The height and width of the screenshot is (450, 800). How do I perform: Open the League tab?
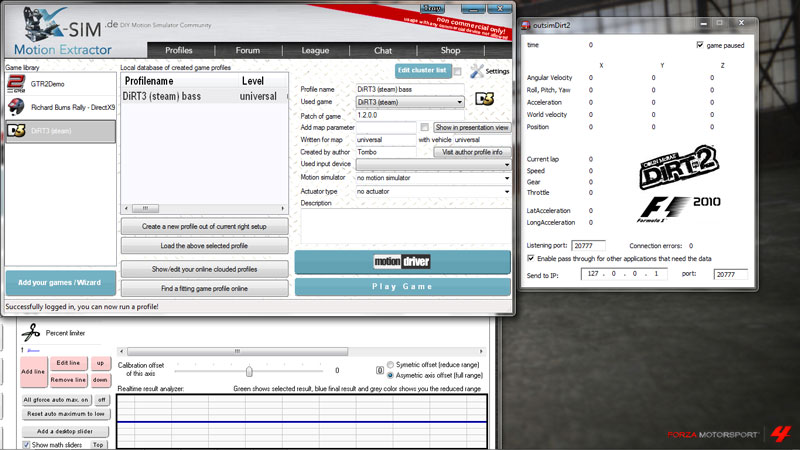(315, 50)
